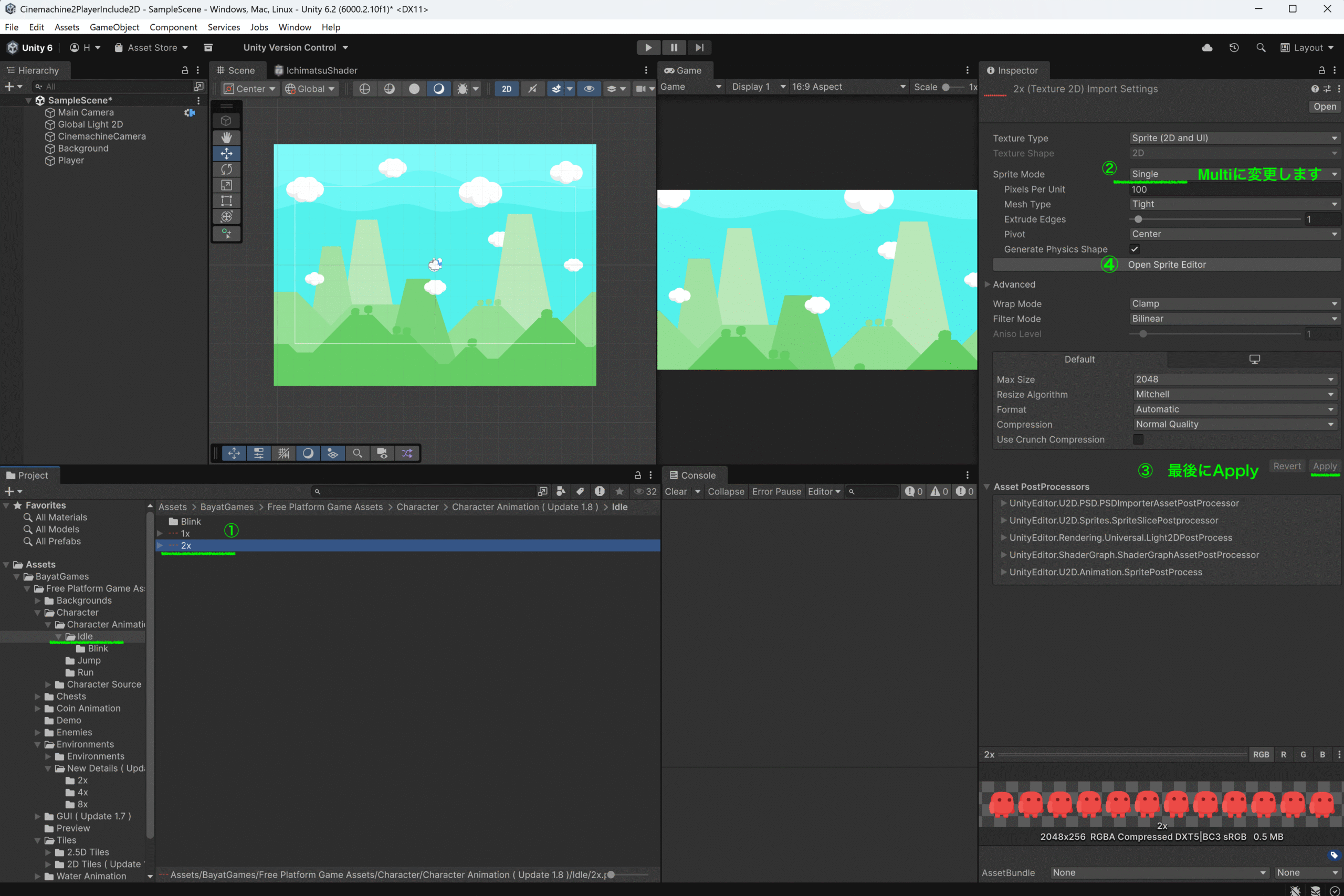Select the Rotate tool in Scene
This screenshot has width=1344, height=896.
tap(226, 169)
